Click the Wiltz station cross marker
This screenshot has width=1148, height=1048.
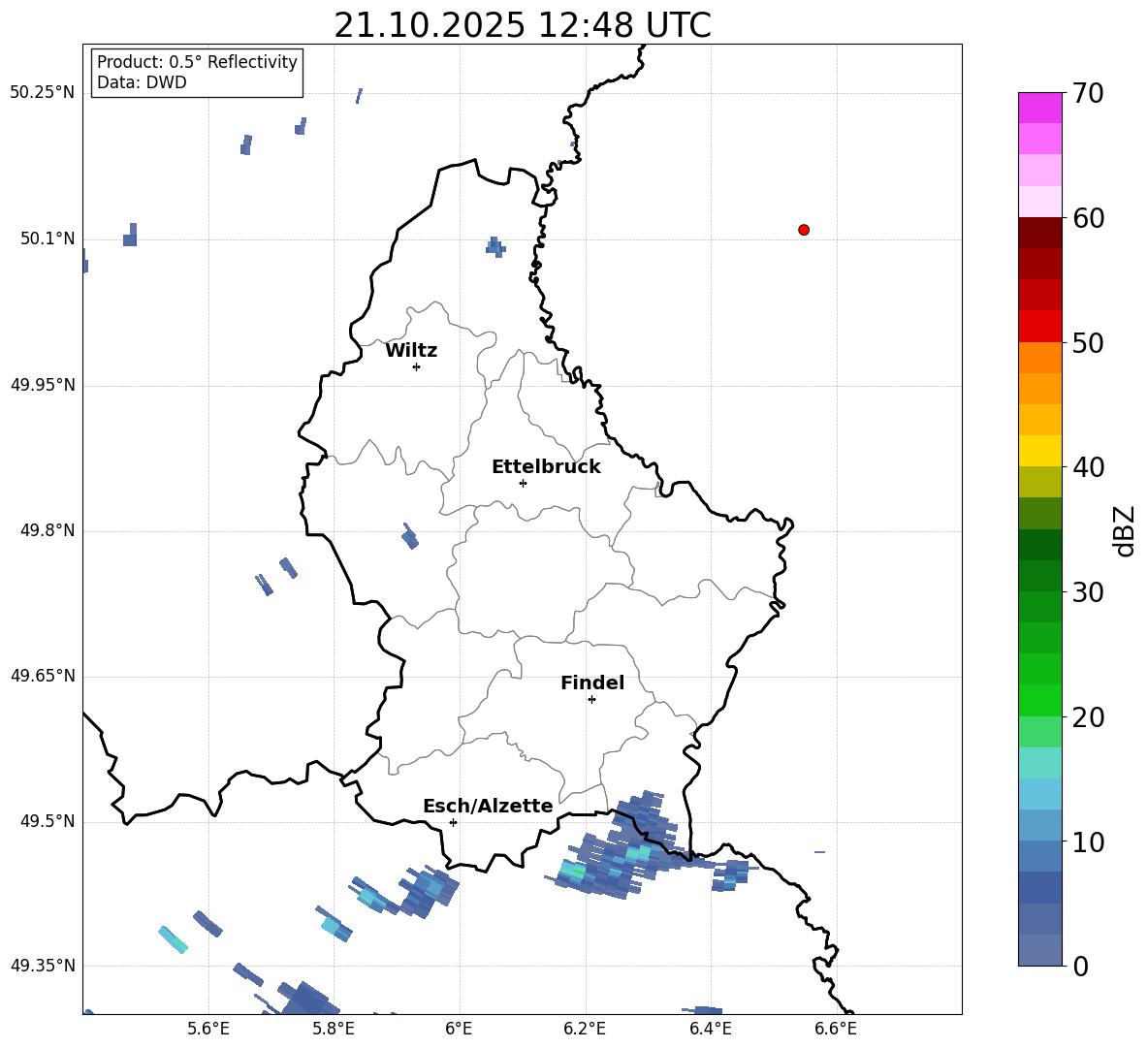417,366
